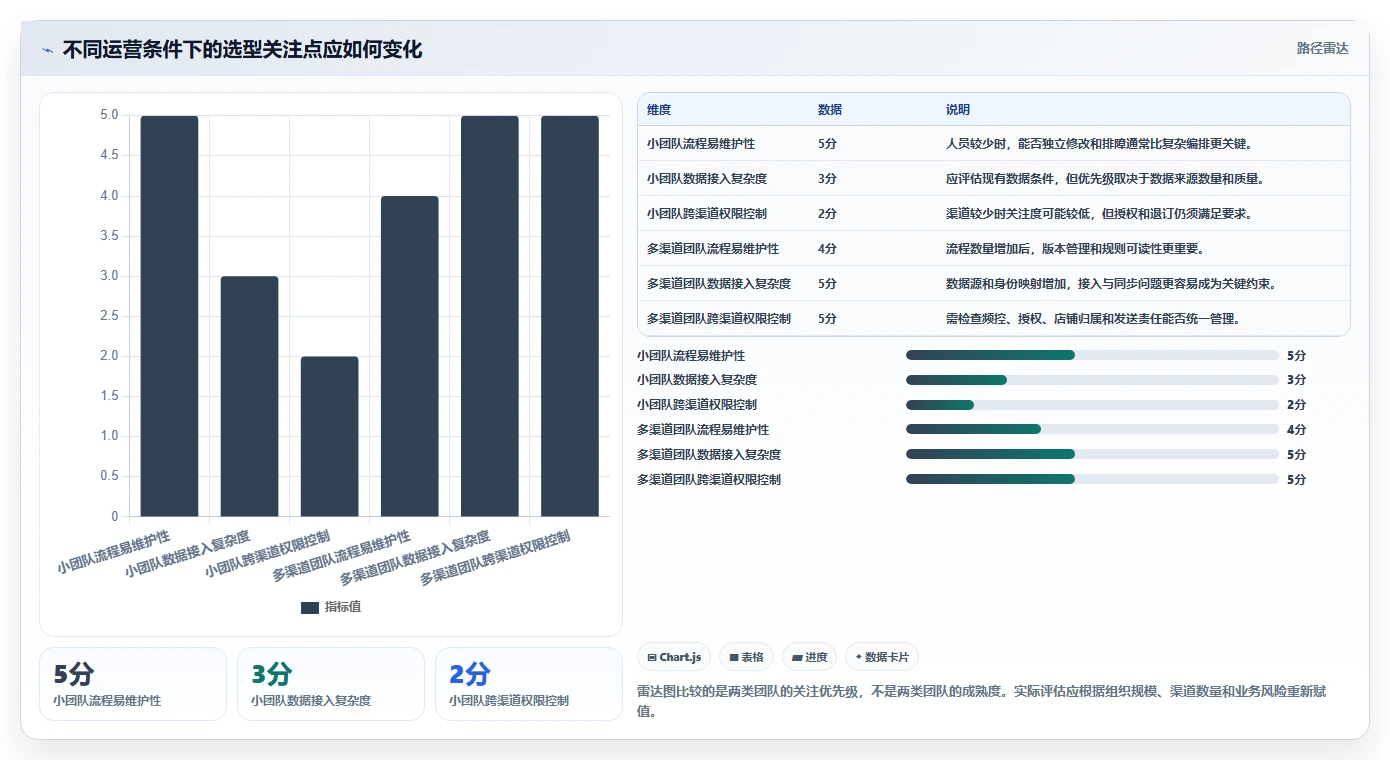This screenshot has width=1390, height=760.
Task: Click the 小团队跨渠道权限控制 chart bar
Action: tap(329, 436)
